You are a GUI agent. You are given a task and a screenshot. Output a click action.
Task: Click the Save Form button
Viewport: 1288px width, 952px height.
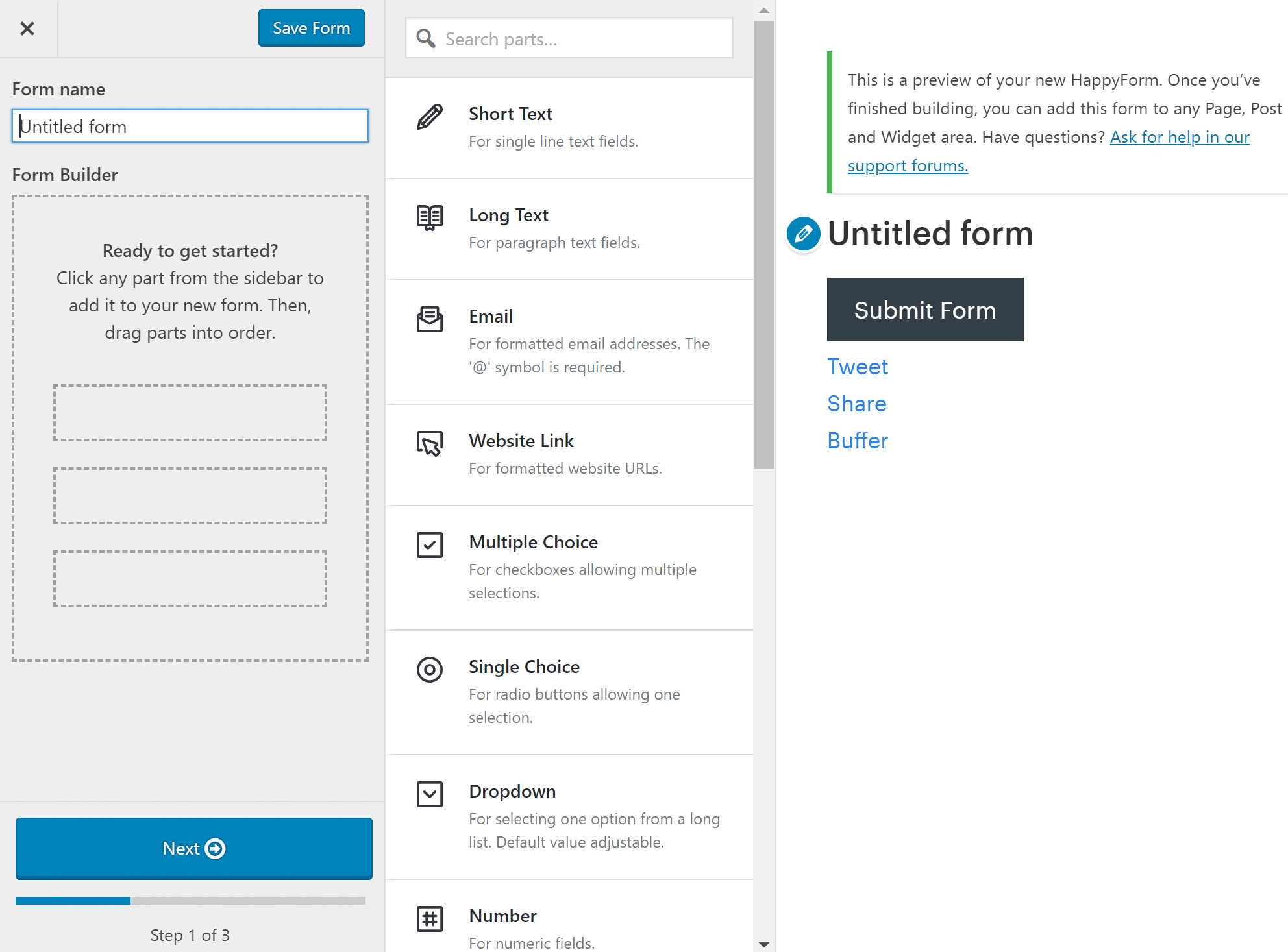[312, 28]
